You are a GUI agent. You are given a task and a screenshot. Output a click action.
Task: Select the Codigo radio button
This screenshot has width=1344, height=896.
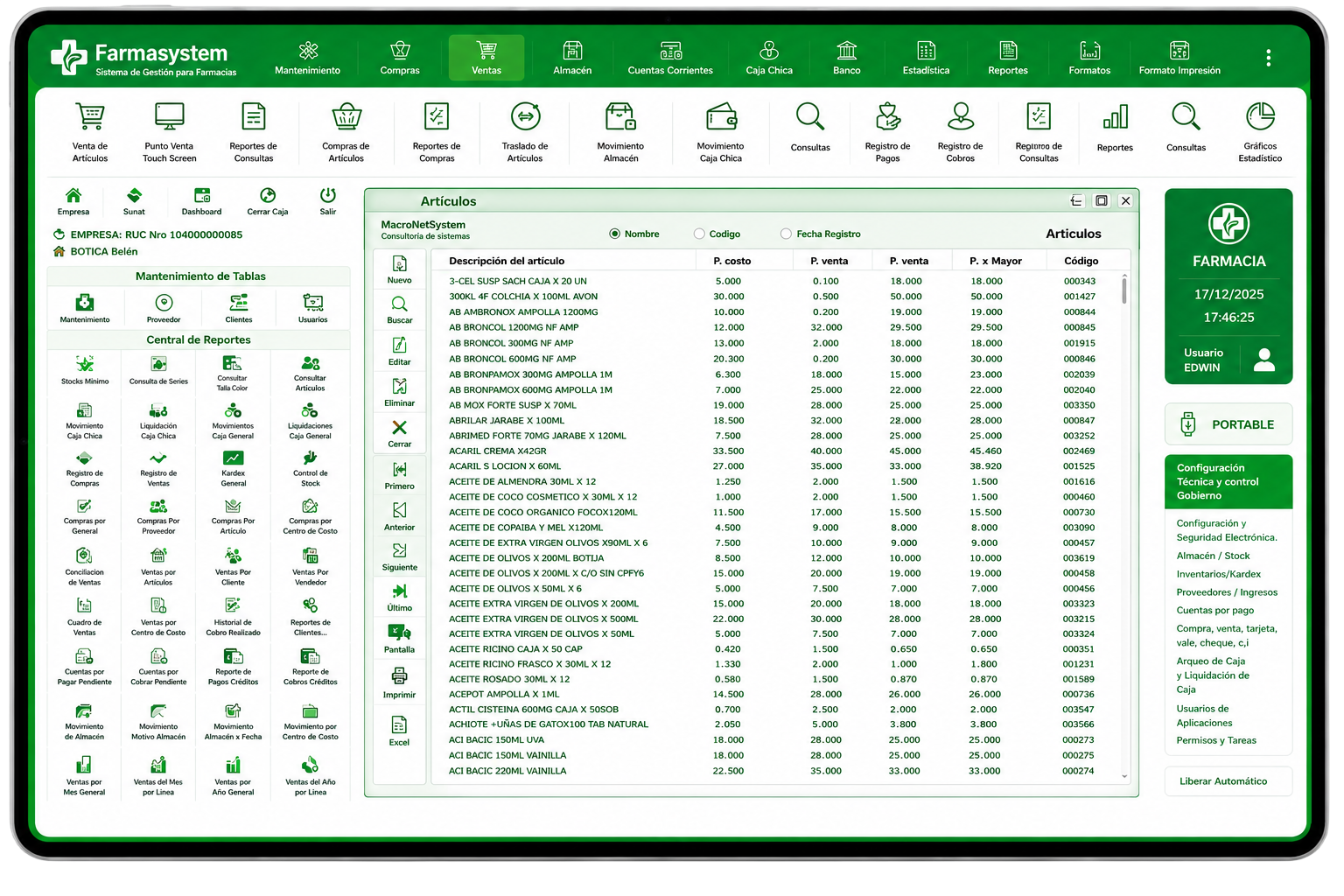coord(699,234)
